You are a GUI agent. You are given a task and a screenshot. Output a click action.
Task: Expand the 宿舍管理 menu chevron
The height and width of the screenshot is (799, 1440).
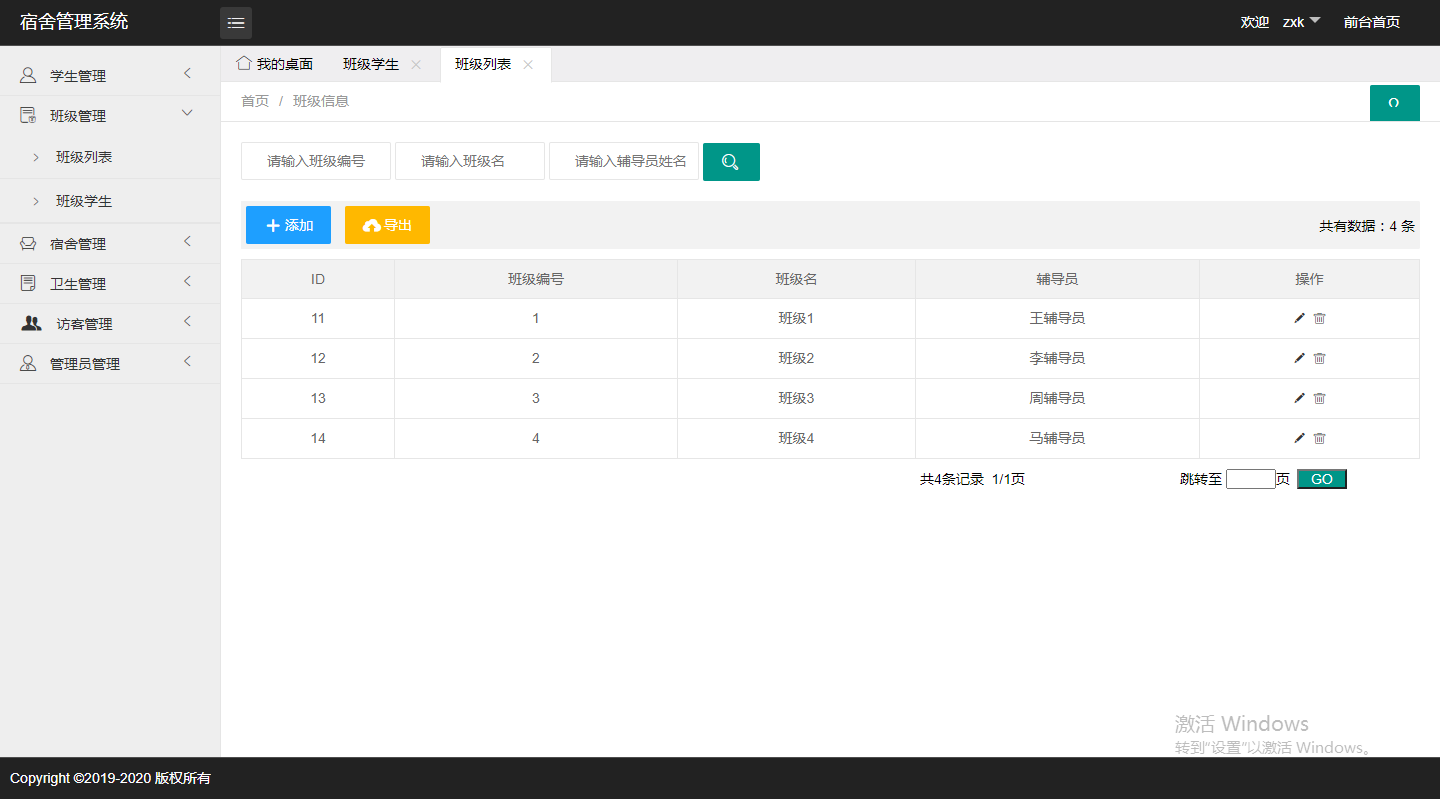[x=187, y=241]
